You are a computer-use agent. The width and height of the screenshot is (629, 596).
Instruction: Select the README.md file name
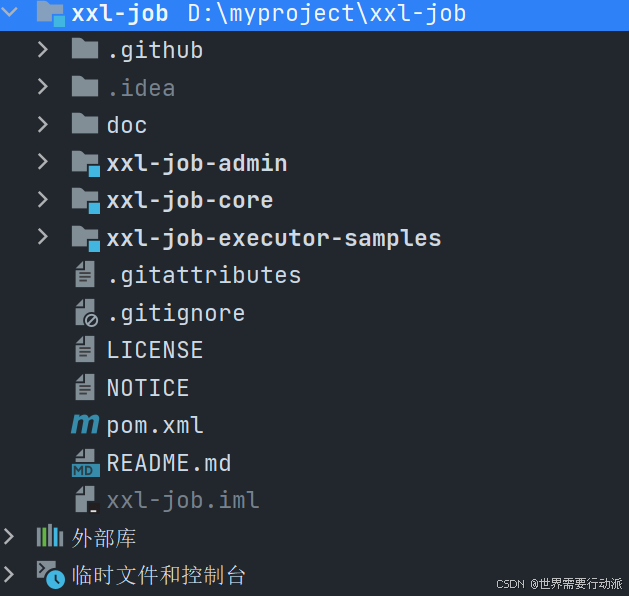(x=169, y=463)
